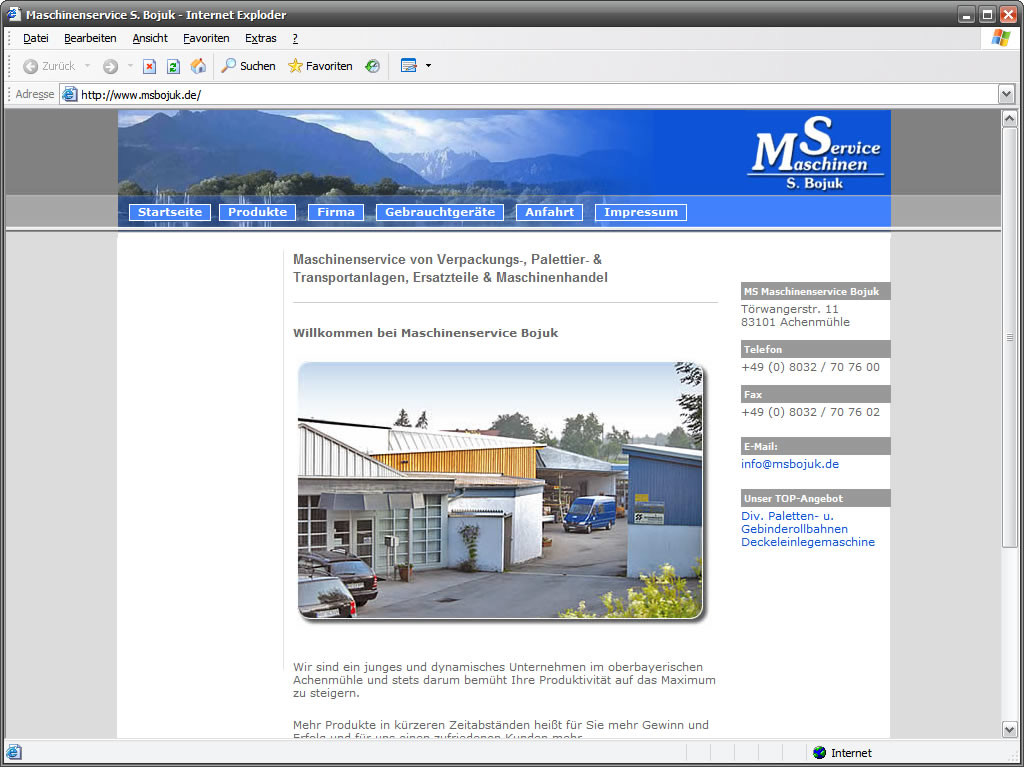Open the address bar dropdown list
The width and height of the screenshot is (1024, 768).
pyautogui.click(x=1006, y=95)
